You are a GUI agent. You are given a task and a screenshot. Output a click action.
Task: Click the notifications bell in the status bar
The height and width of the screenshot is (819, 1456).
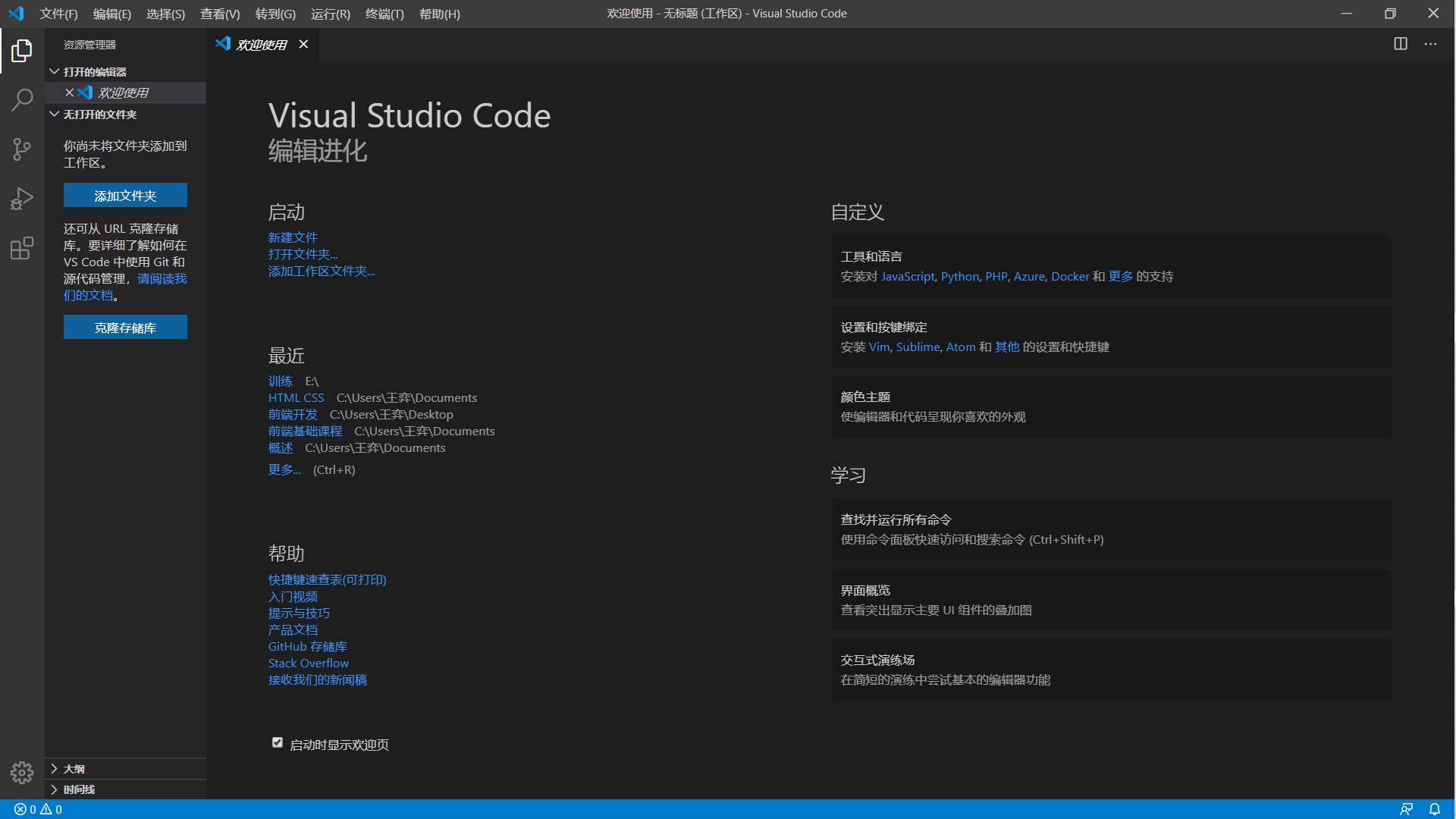(1436, 809)
